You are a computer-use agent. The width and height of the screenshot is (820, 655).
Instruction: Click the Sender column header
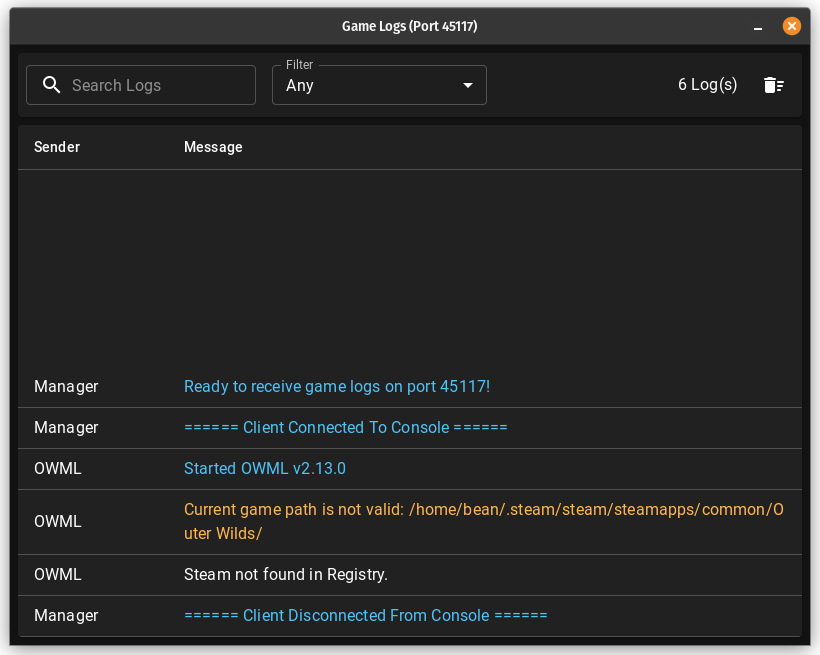57,147
